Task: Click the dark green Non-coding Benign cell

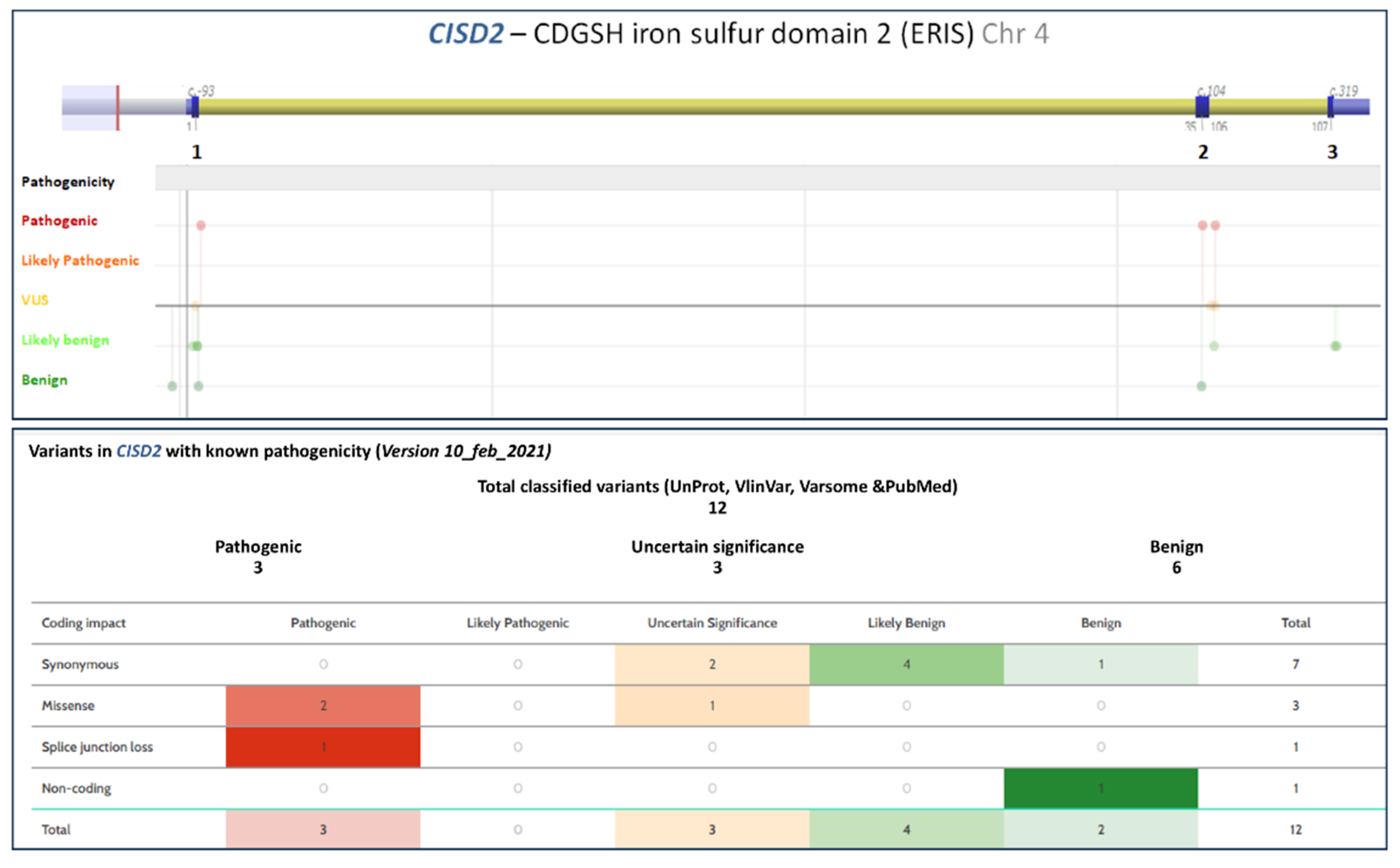Action: [1101, 788]
